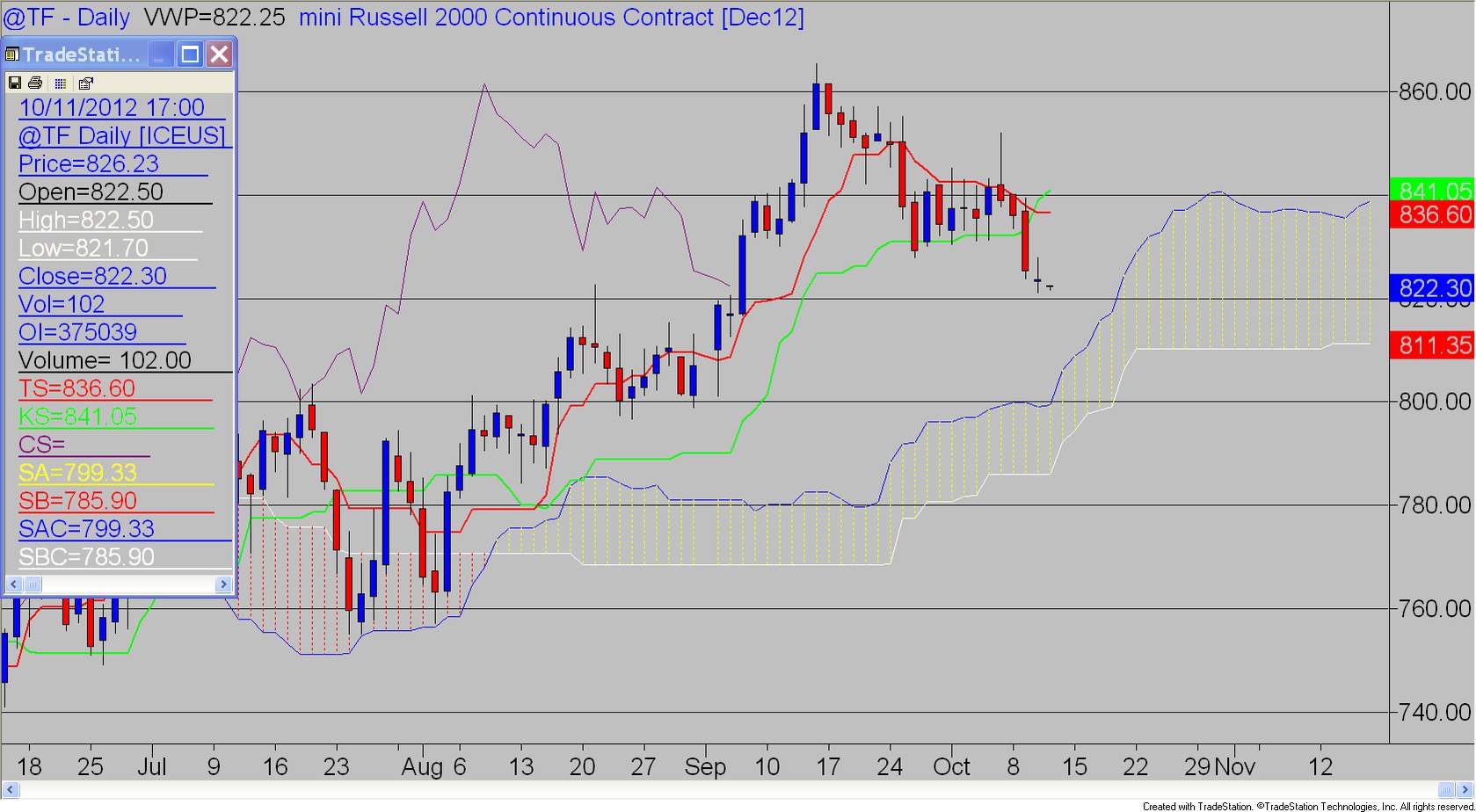This screenshot has width=1476, height=812.
Task: Click the 'Oct' date axis label
Action: (x=951, y=767)
